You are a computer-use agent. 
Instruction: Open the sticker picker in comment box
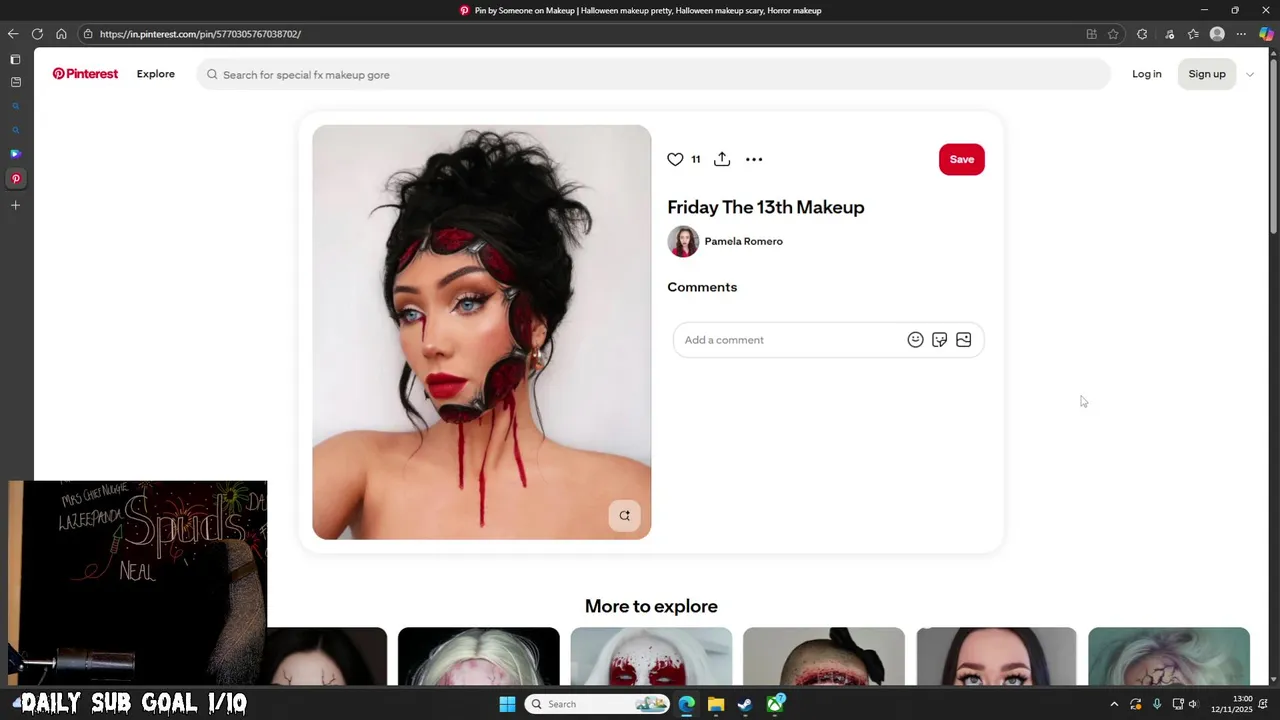939,340
